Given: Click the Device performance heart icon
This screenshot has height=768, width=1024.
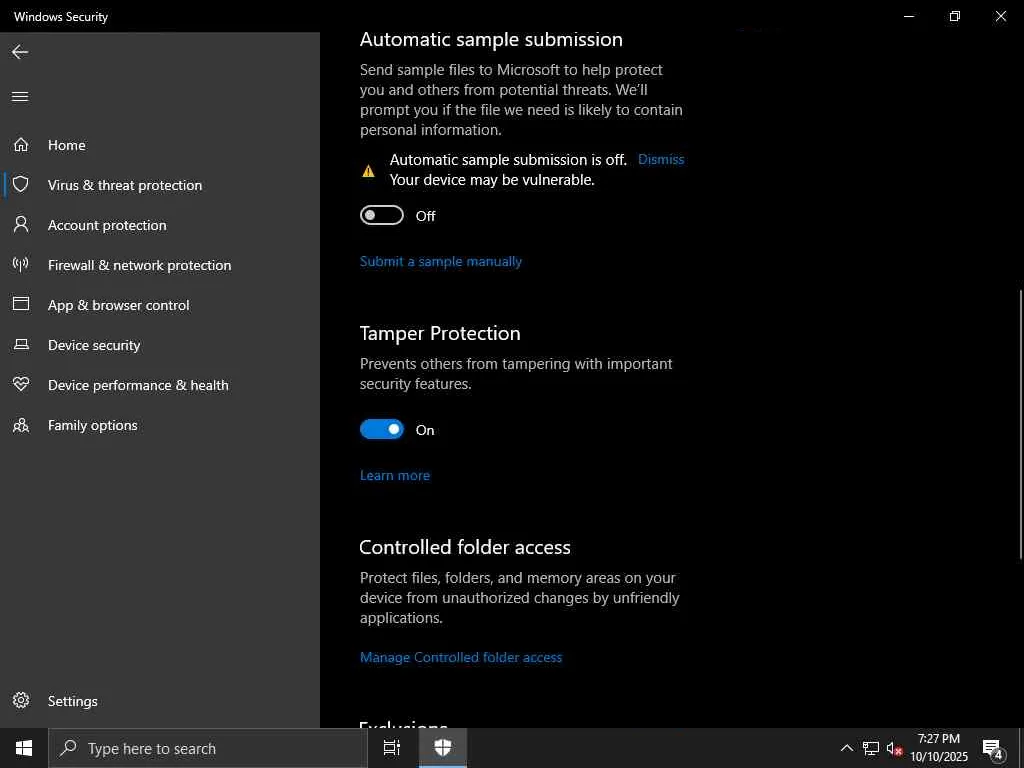Looking at the screenshot, I should (x=21, y=384).
